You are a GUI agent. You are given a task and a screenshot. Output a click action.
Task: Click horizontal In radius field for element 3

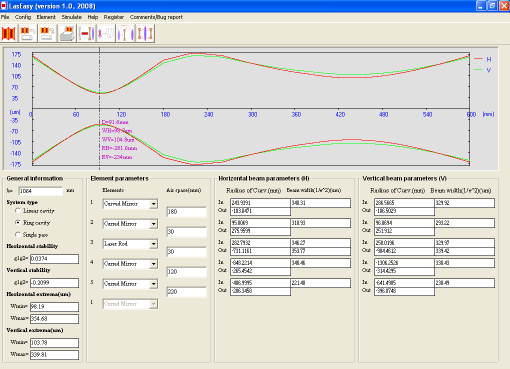tap(260, 243)
